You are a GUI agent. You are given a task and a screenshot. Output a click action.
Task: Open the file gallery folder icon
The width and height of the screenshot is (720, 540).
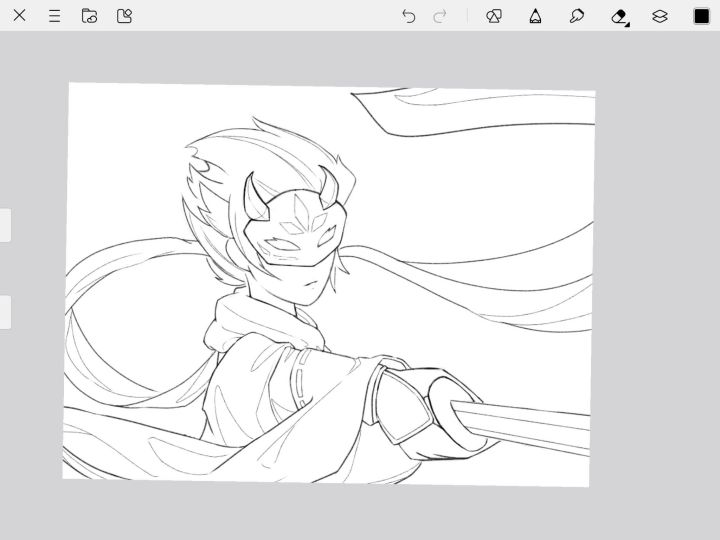[89, 16]
